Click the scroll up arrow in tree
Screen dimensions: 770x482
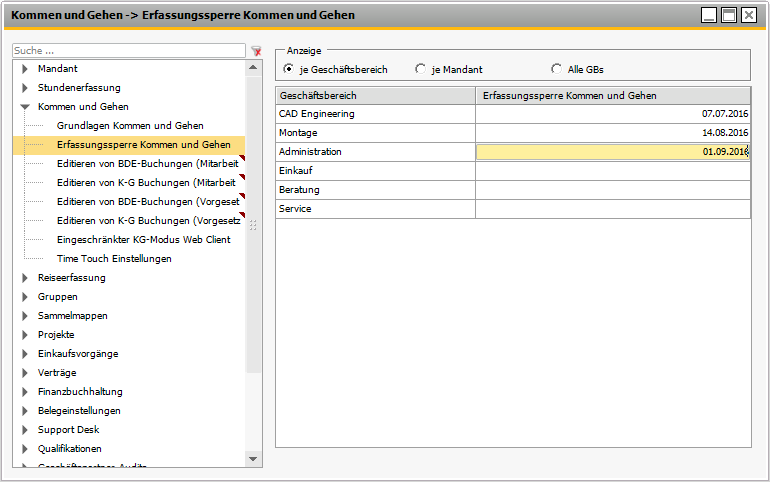pos(253,68)
